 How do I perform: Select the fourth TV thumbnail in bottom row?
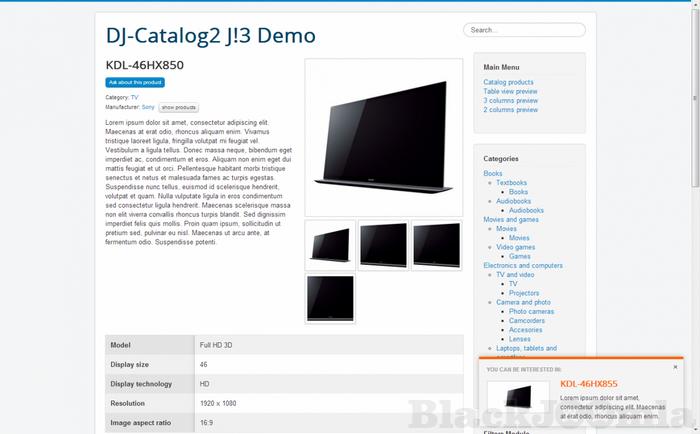[330, 298]
